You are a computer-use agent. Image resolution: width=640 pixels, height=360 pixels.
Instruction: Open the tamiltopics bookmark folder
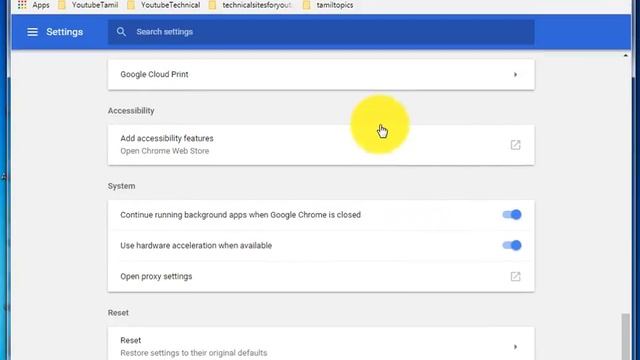coord(328,5)
